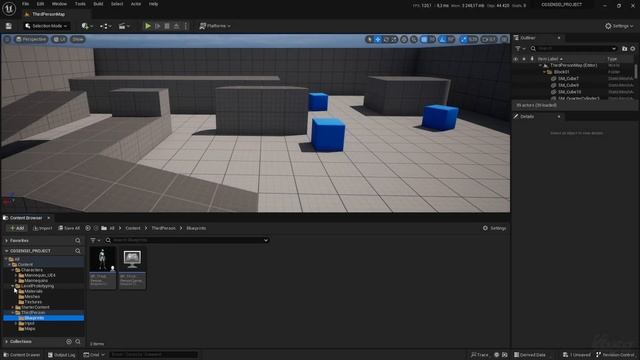The width and height of the screenshot is (640, 360).
Task: Add a new collection with plus icon
Action: coord(69,342)
